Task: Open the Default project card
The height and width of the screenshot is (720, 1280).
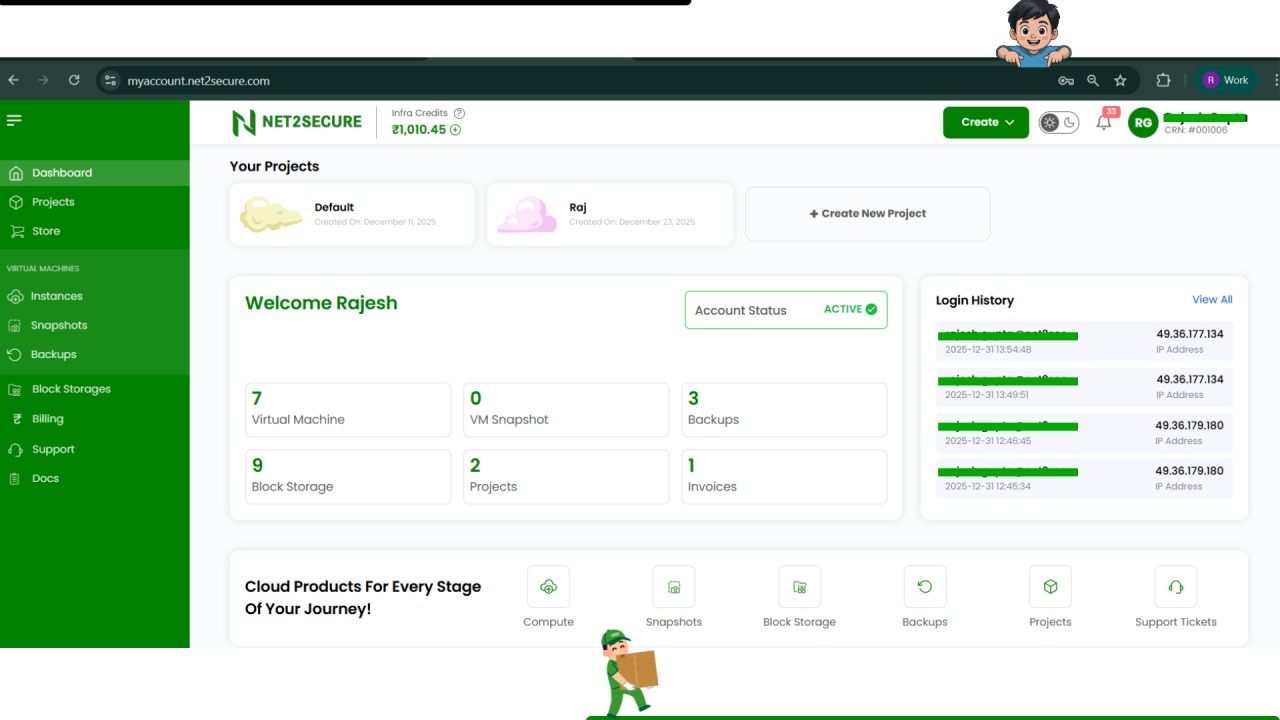Action: (x=352, y=214)
